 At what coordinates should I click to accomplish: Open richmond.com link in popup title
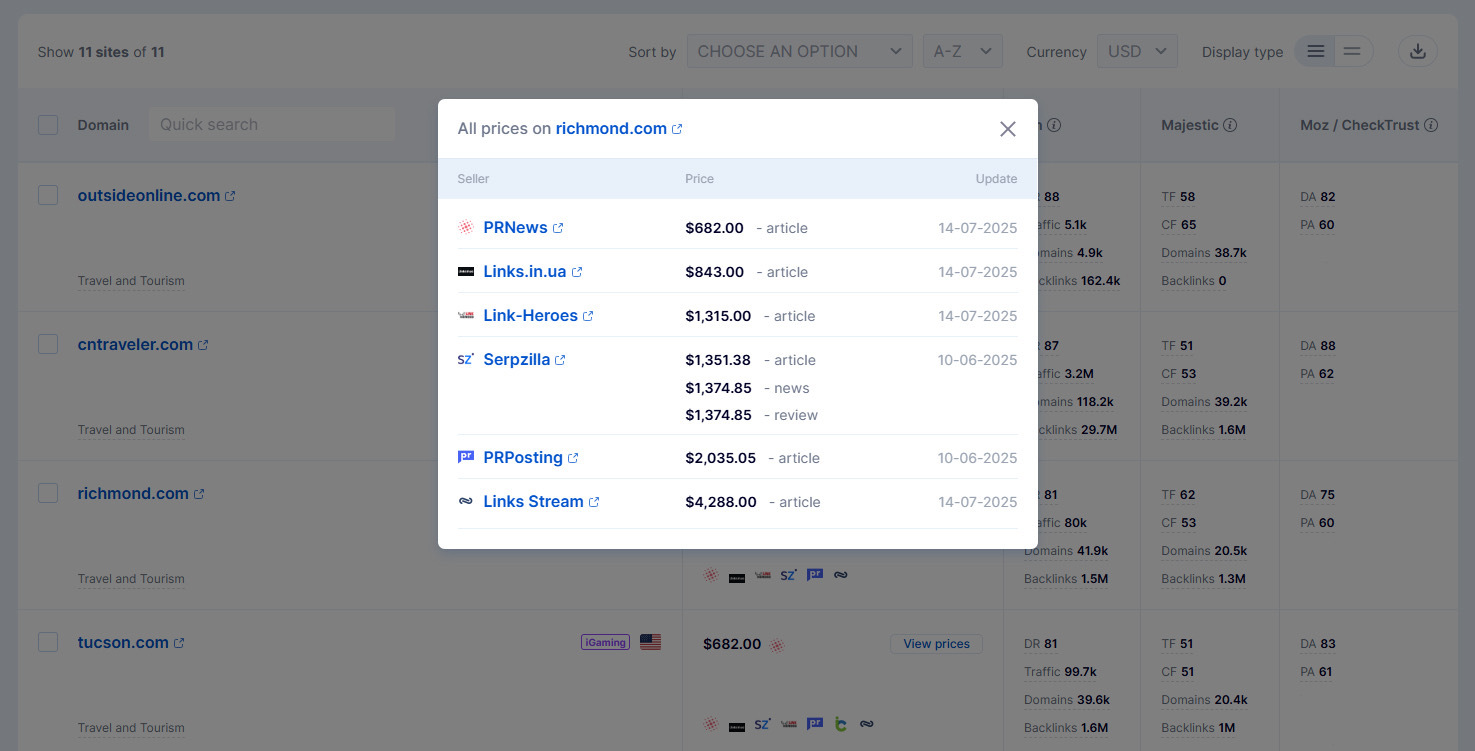(611, 129)
